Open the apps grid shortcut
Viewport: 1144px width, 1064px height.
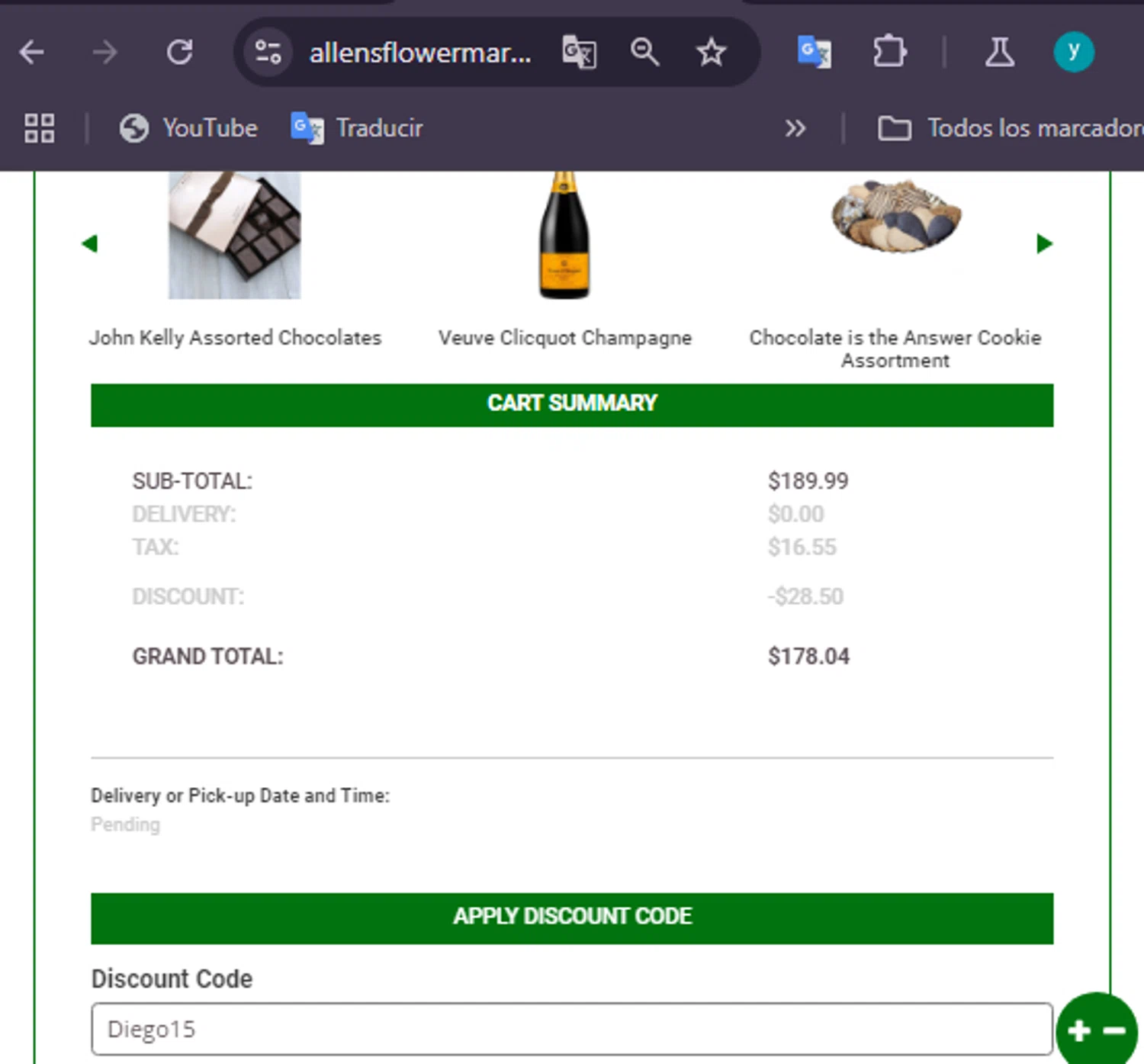(x=39, y=128)
